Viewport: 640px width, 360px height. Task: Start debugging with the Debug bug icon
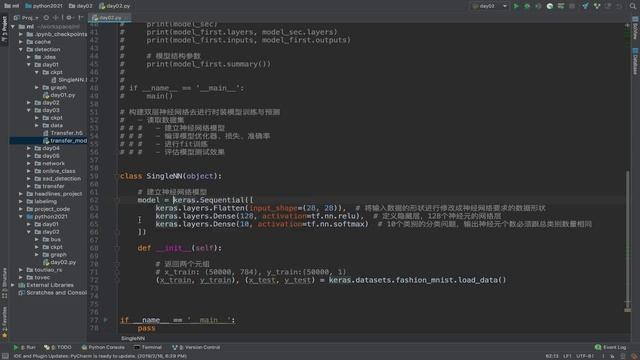527,6
